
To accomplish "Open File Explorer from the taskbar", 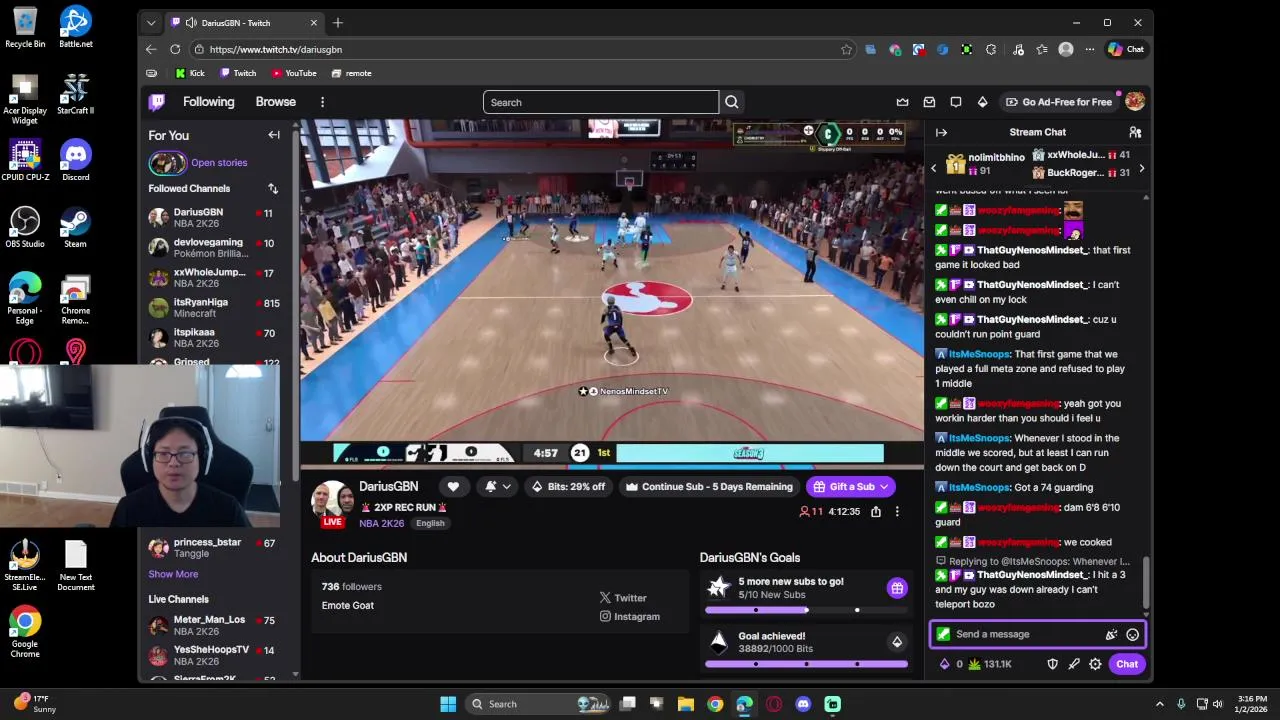I will [686, 704].
